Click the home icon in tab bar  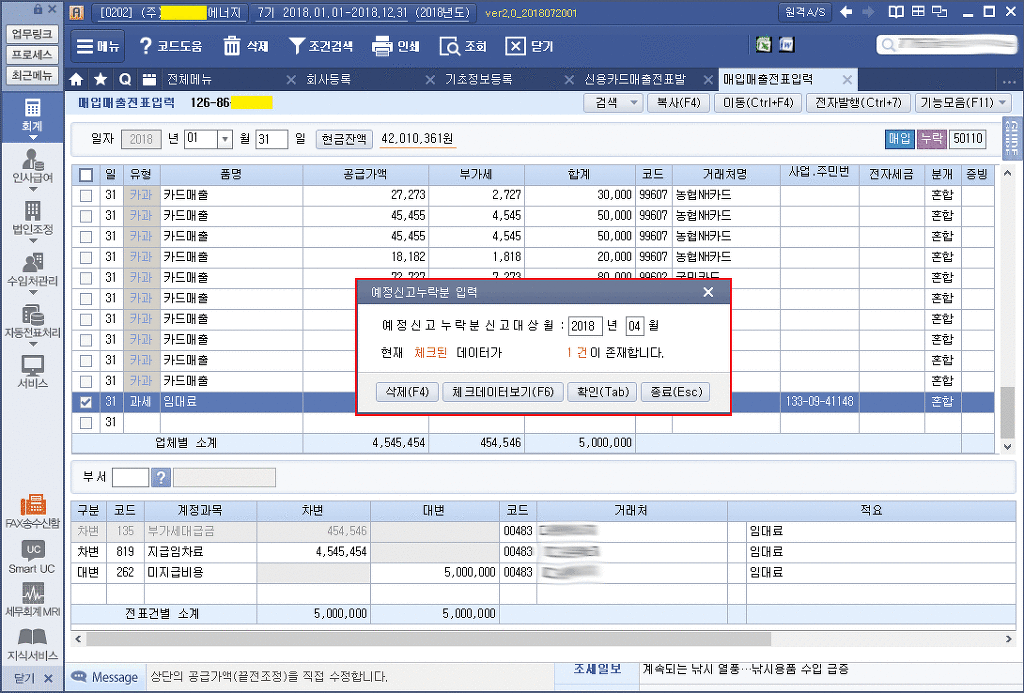(x=76, y=80)
